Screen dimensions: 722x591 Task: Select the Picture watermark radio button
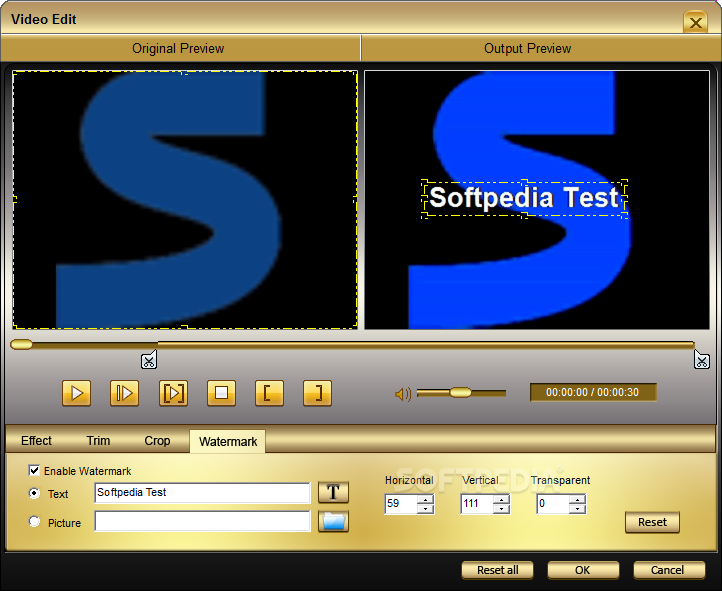point(34,522)
